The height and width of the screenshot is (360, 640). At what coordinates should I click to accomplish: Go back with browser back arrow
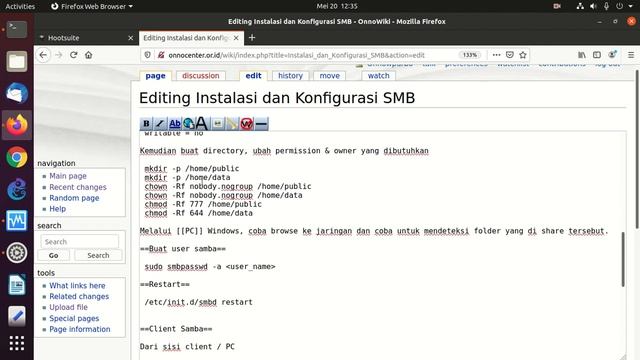click(x=43, y=55)
